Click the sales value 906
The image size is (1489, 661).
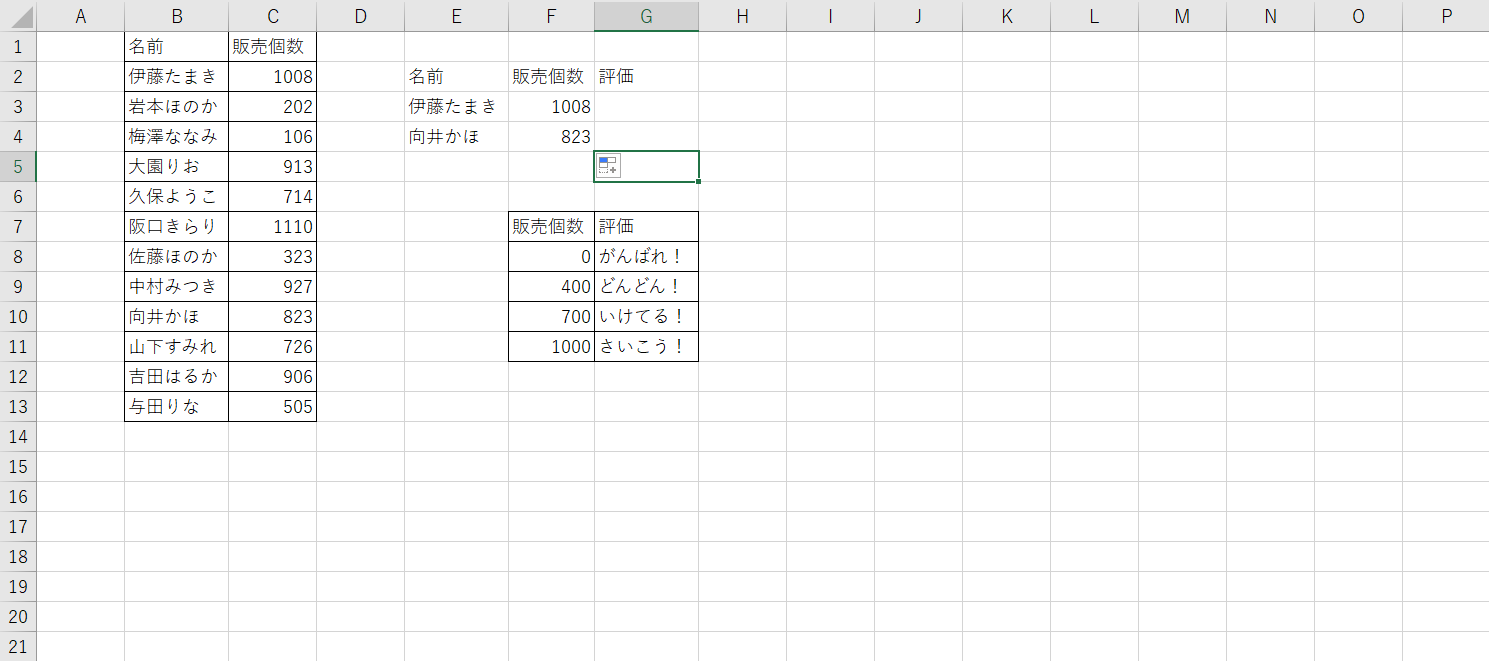(272, 377)
